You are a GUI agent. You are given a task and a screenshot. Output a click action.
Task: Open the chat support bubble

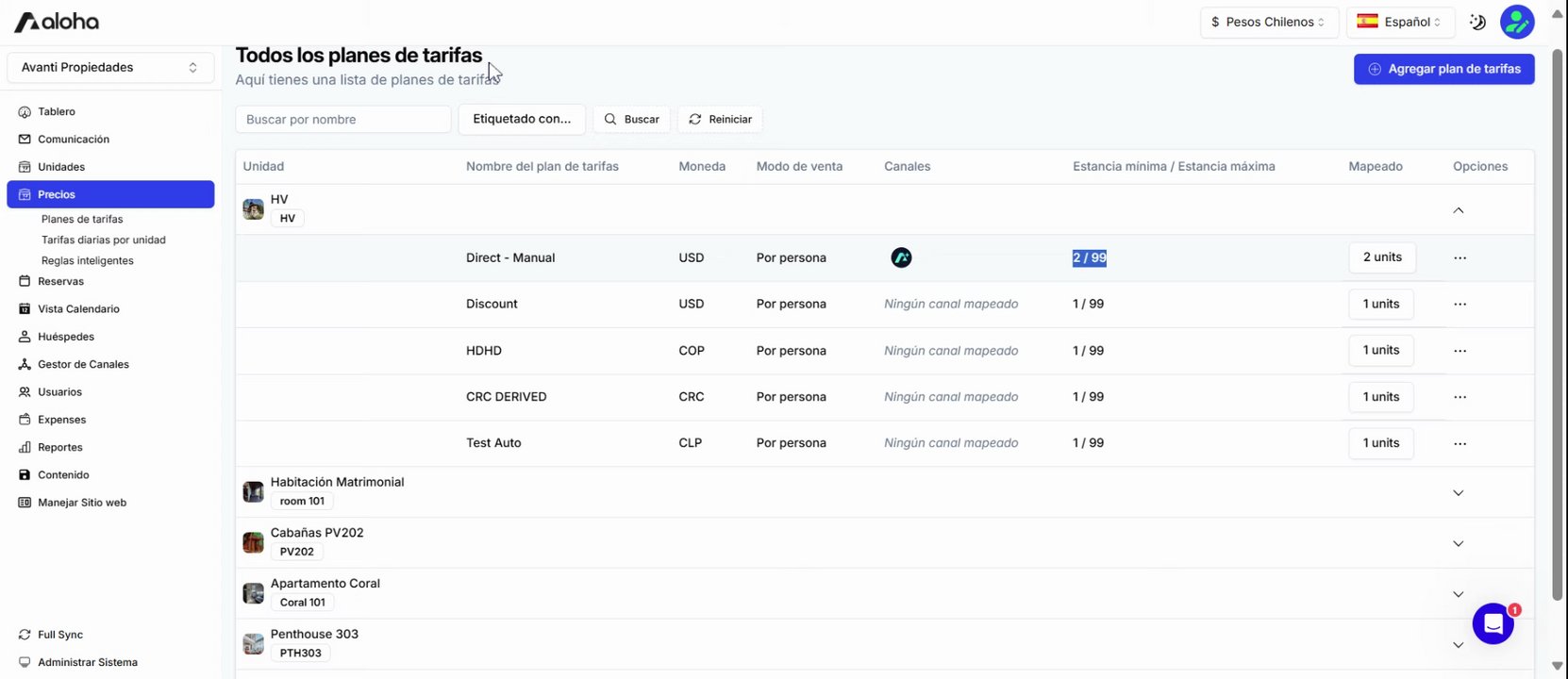click(1493, 623)
